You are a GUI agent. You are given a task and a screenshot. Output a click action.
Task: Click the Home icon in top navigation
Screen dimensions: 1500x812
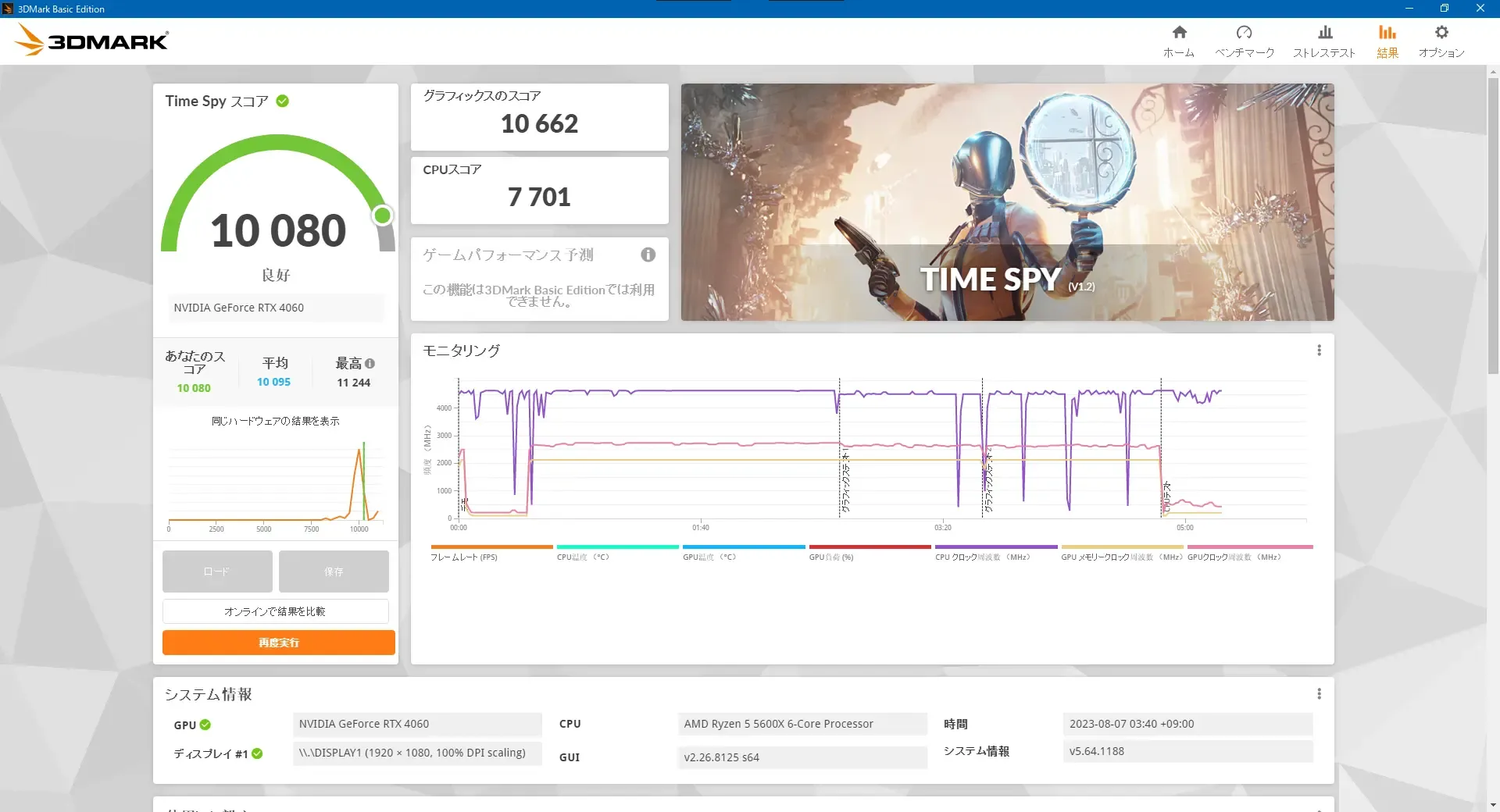click(1179, 33)
